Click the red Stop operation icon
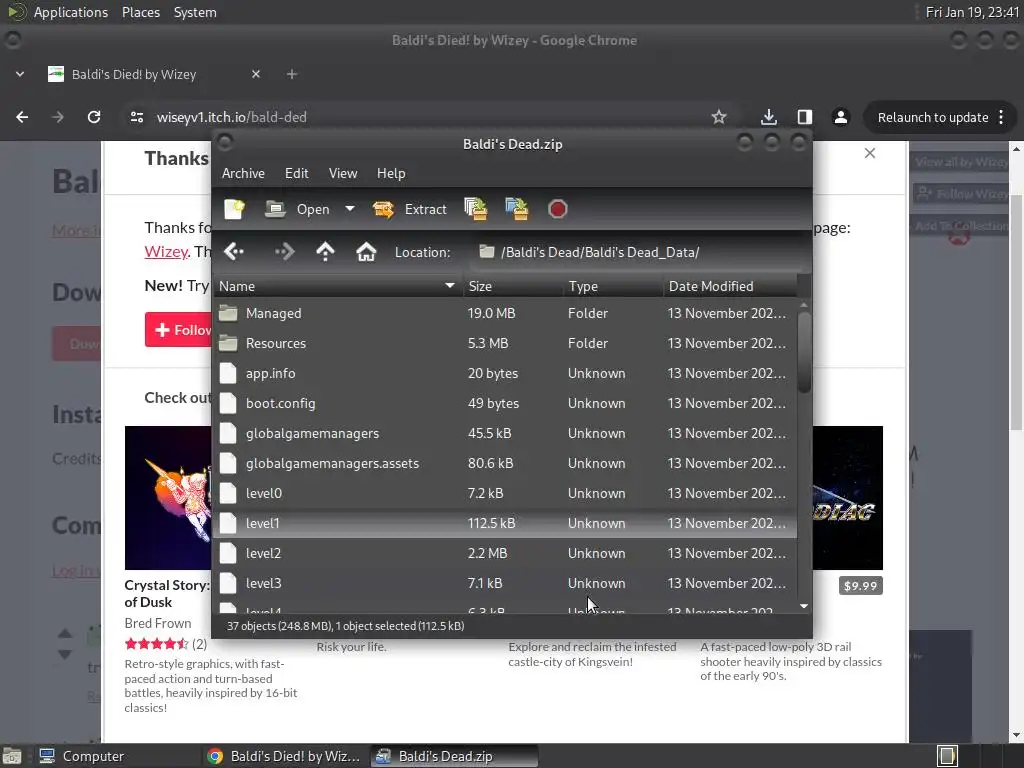 pyautogui.click(x=558, y=209)
